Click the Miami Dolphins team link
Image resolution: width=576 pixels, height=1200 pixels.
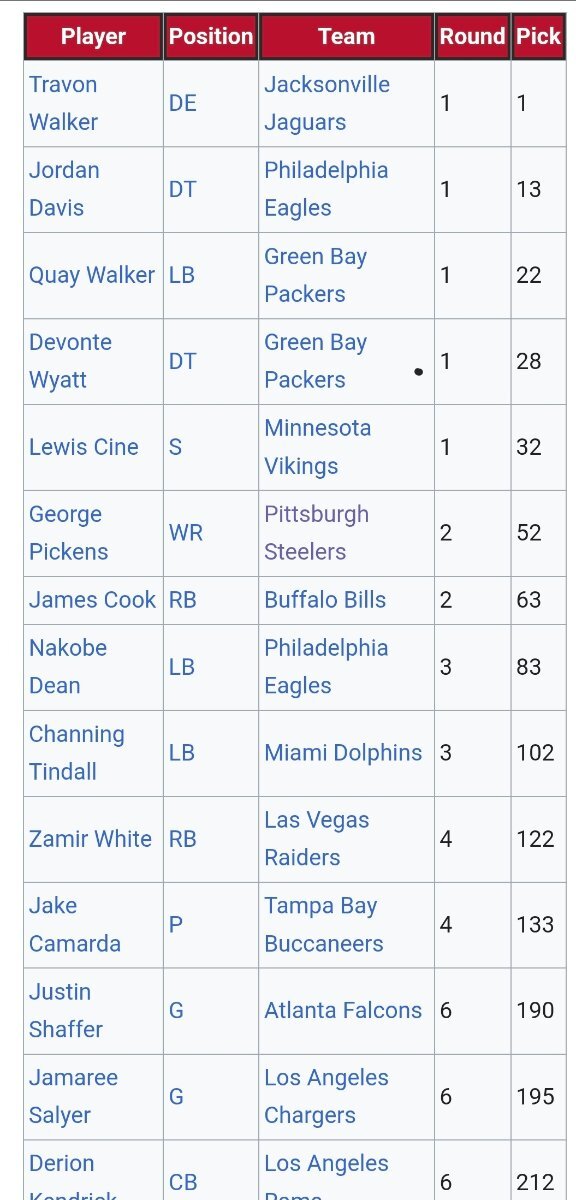343,753
